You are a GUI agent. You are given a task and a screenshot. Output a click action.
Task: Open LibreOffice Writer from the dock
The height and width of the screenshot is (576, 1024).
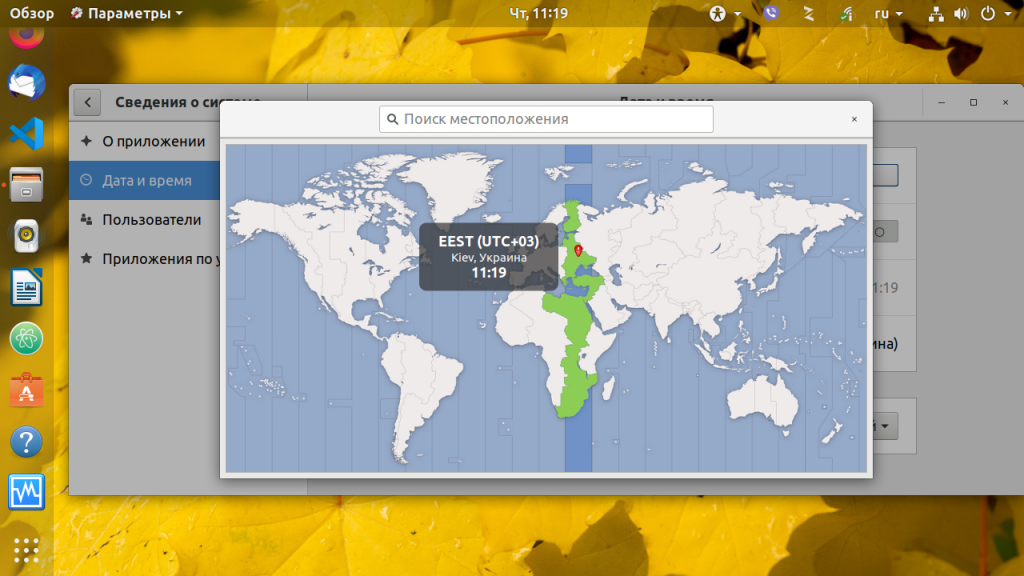[x=26, y=290]
